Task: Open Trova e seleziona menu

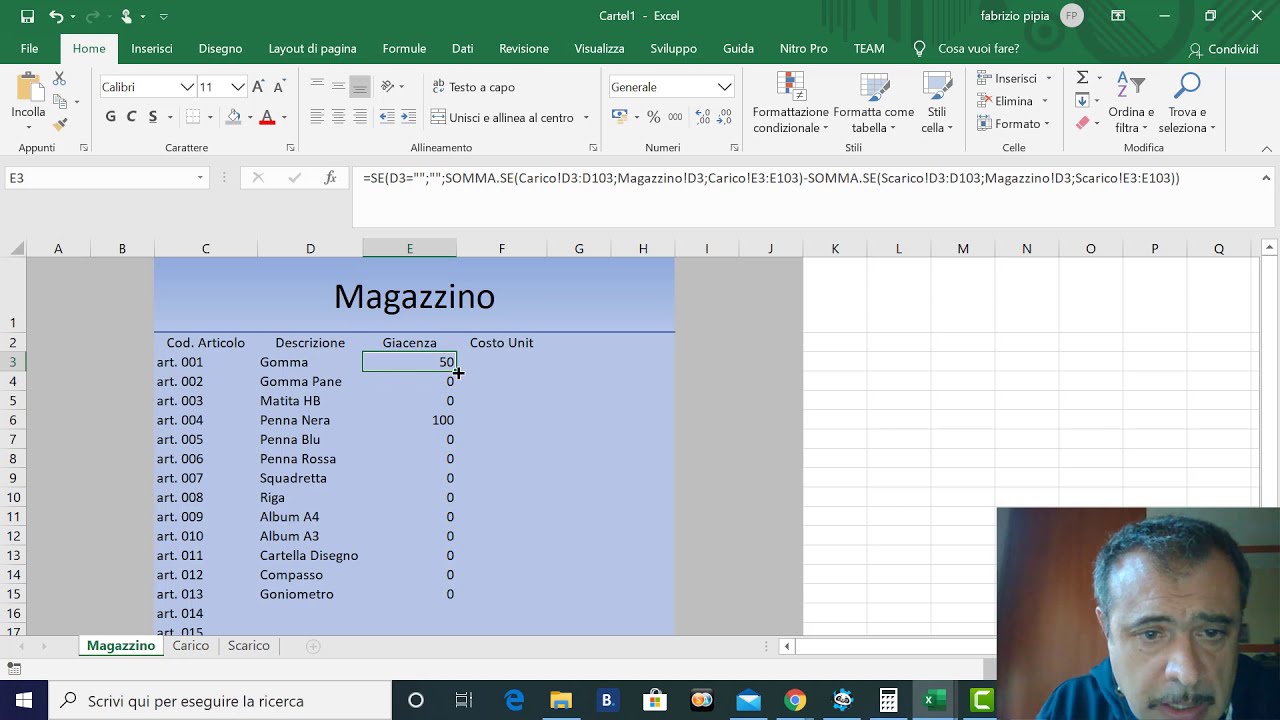Action: (x=1187, y=103)
